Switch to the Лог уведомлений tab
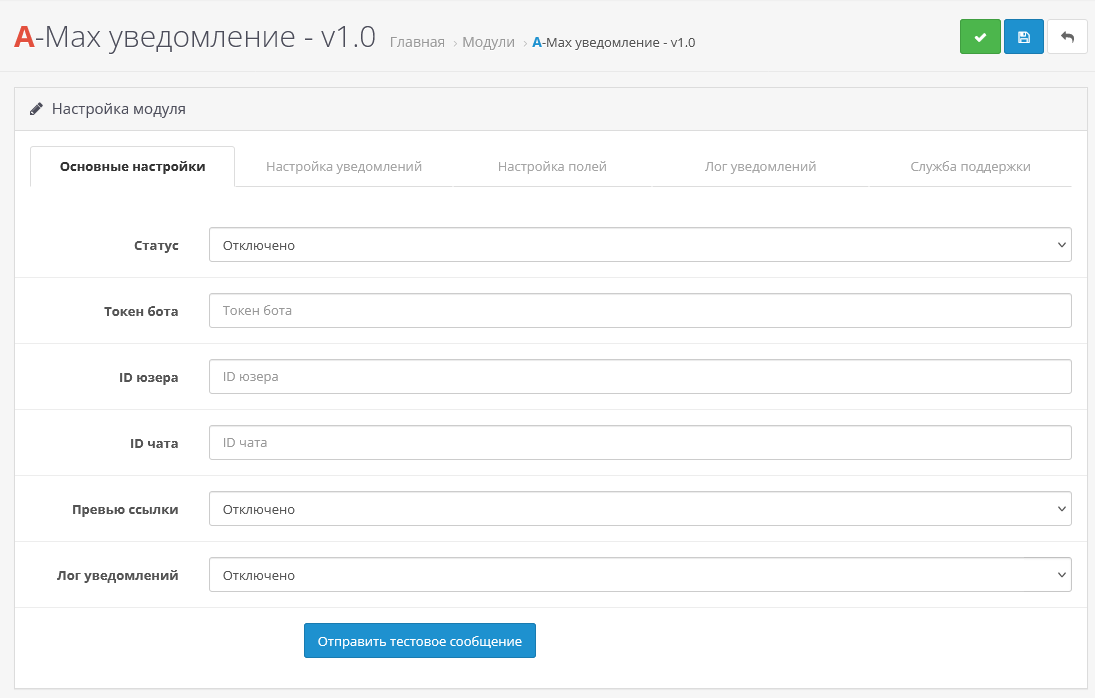 pyautogui.click(x=760, y=167)
